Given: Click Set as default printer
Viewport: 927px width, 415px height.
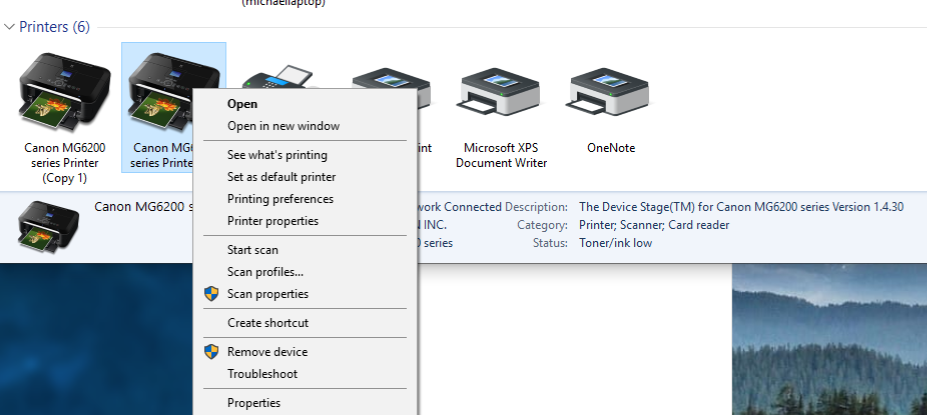Looking at the screenshot, I should [305, 177].
